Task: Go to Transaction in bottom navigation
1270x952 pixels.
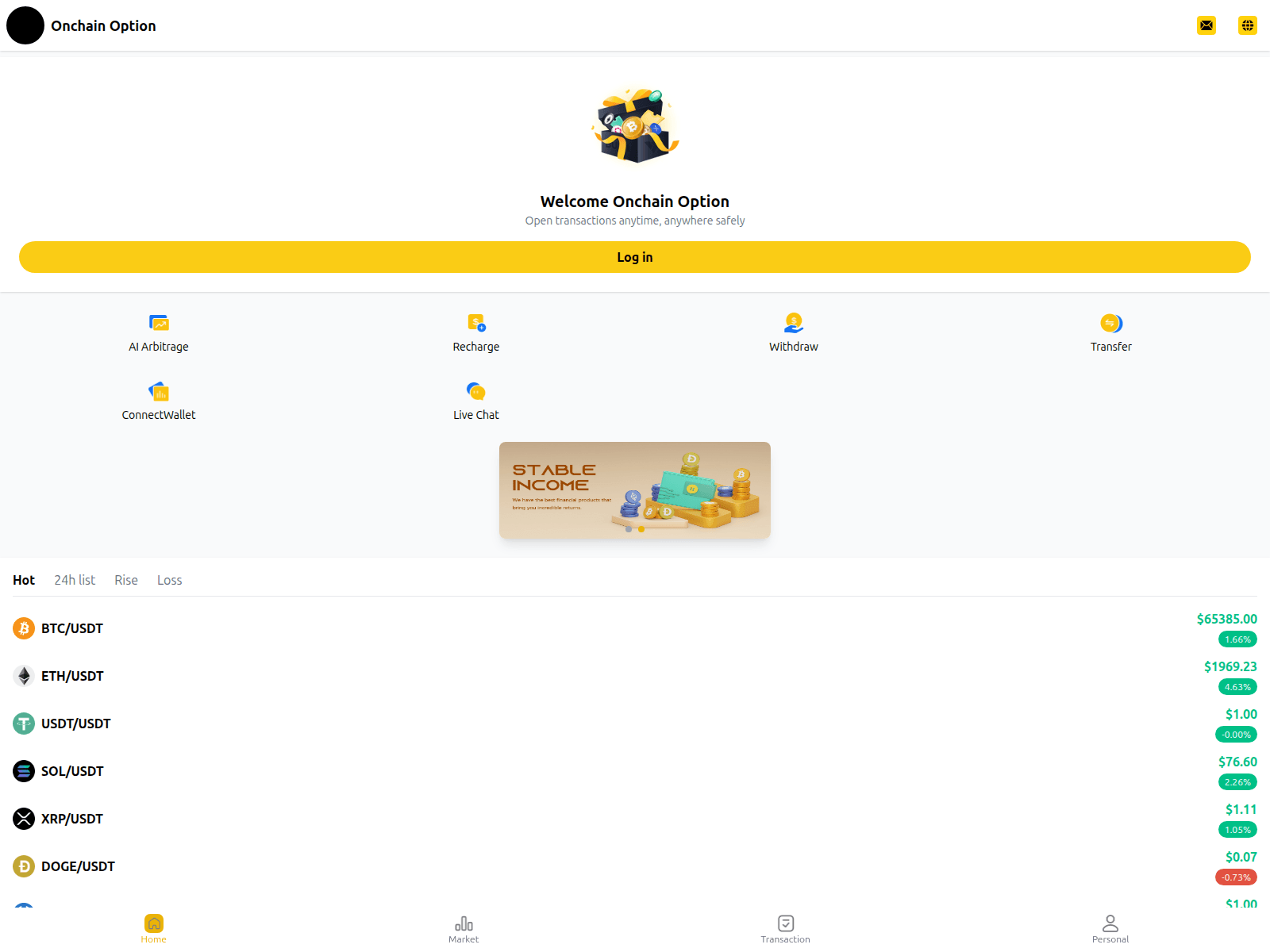Action: (786, 929)
